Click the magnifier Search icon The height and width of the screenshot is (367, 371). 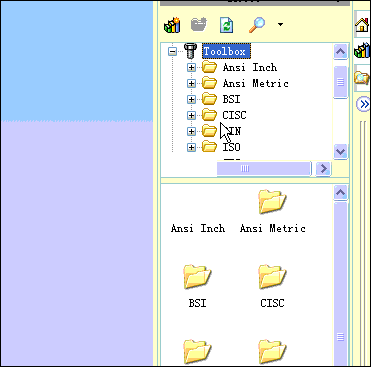tap(257, 25)
